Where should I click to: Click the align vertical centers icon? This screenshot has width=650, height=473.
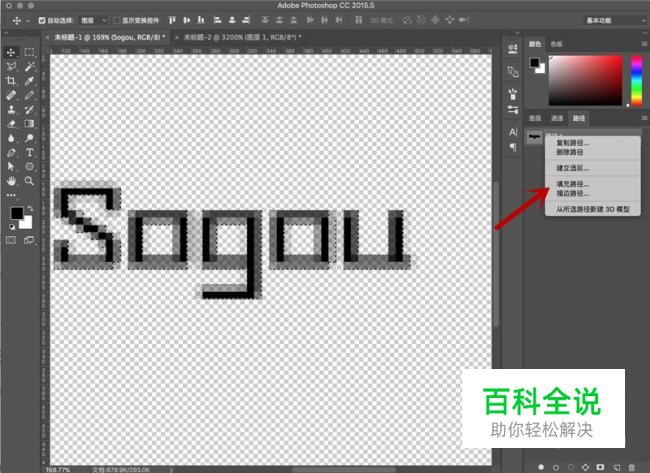[187, 20]
